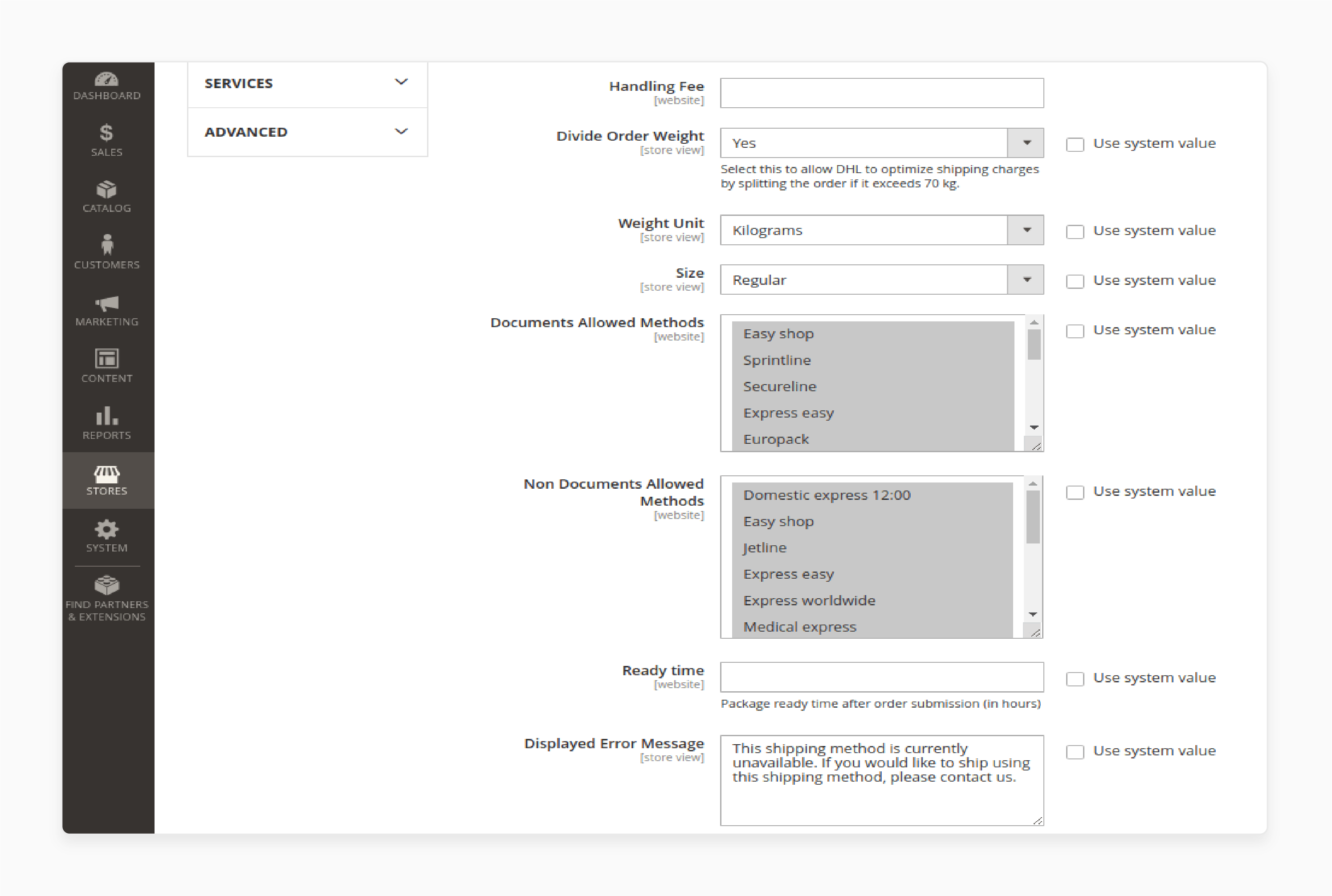The height and width of the screenshot is (896, 1332).
Task: Click scroll-down arrow of Documents Allowed Methods list
Action: [1034, 427]
